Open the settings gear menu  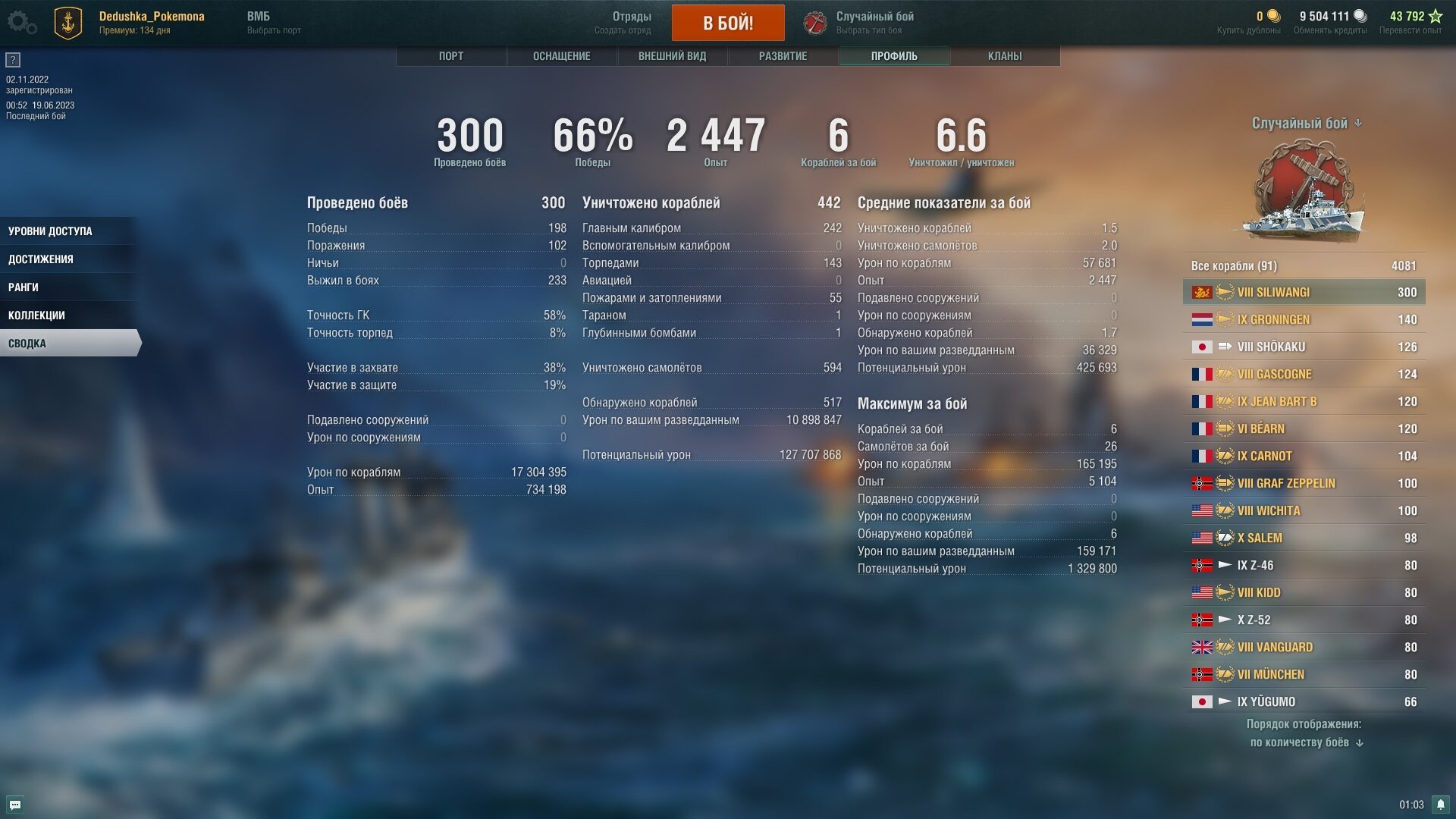pyautogui.click(x=21, y=22)
